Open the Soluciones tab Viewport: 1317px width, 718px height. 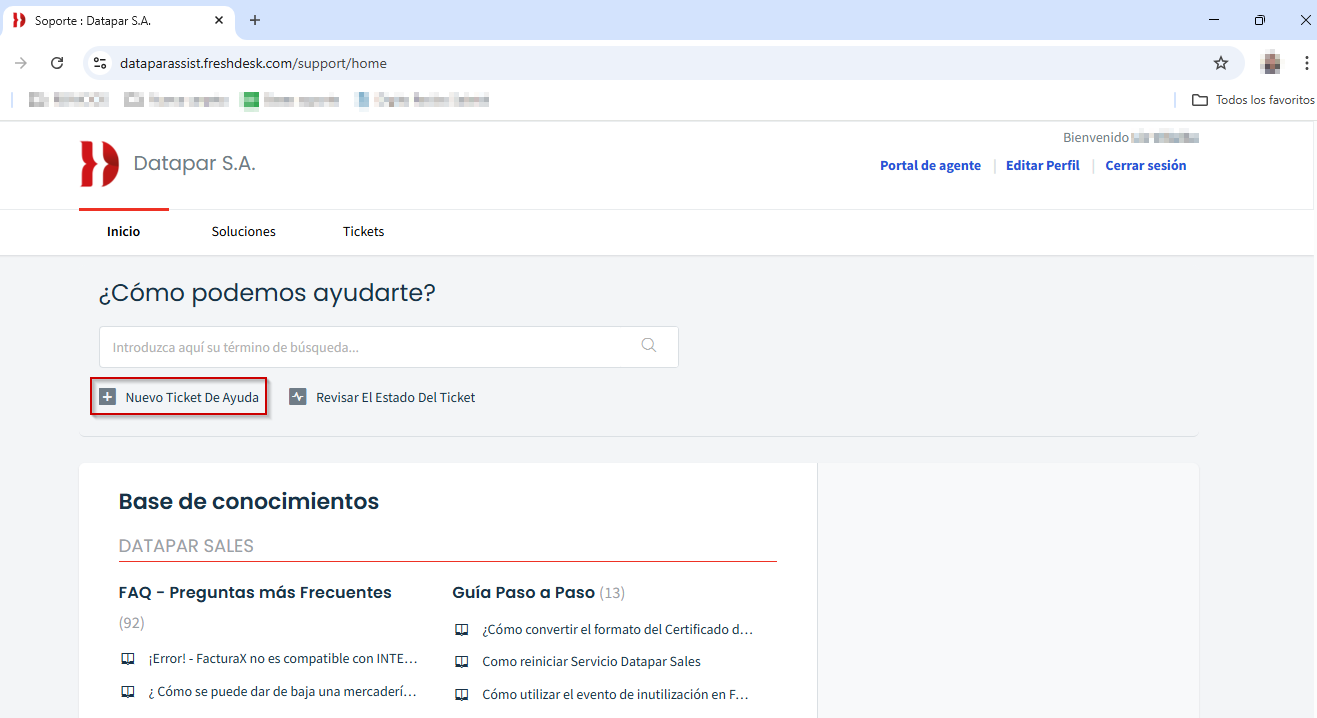click(244, 231)
